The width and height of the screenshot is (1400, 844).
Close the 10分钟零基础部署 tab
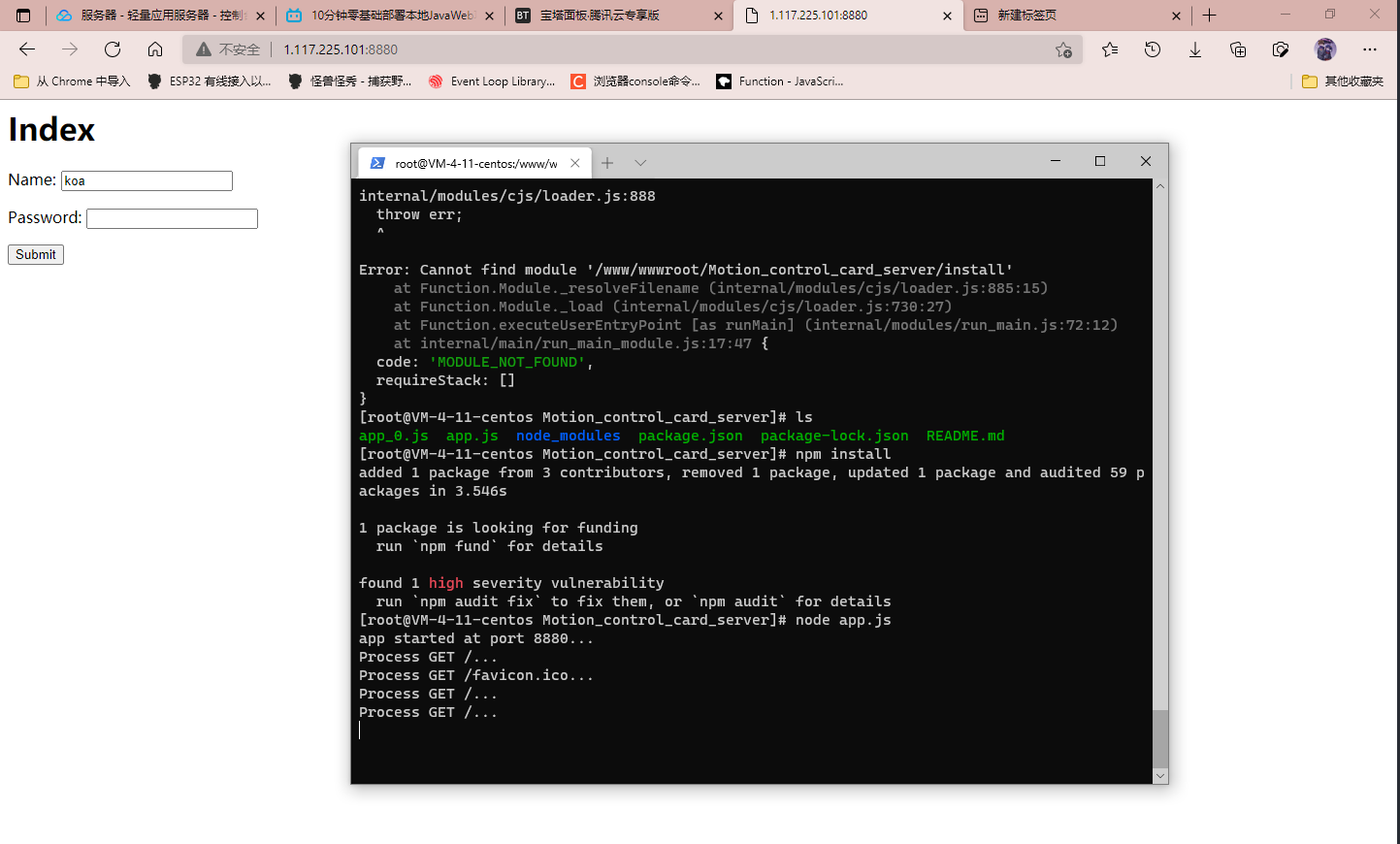[489, 16]
